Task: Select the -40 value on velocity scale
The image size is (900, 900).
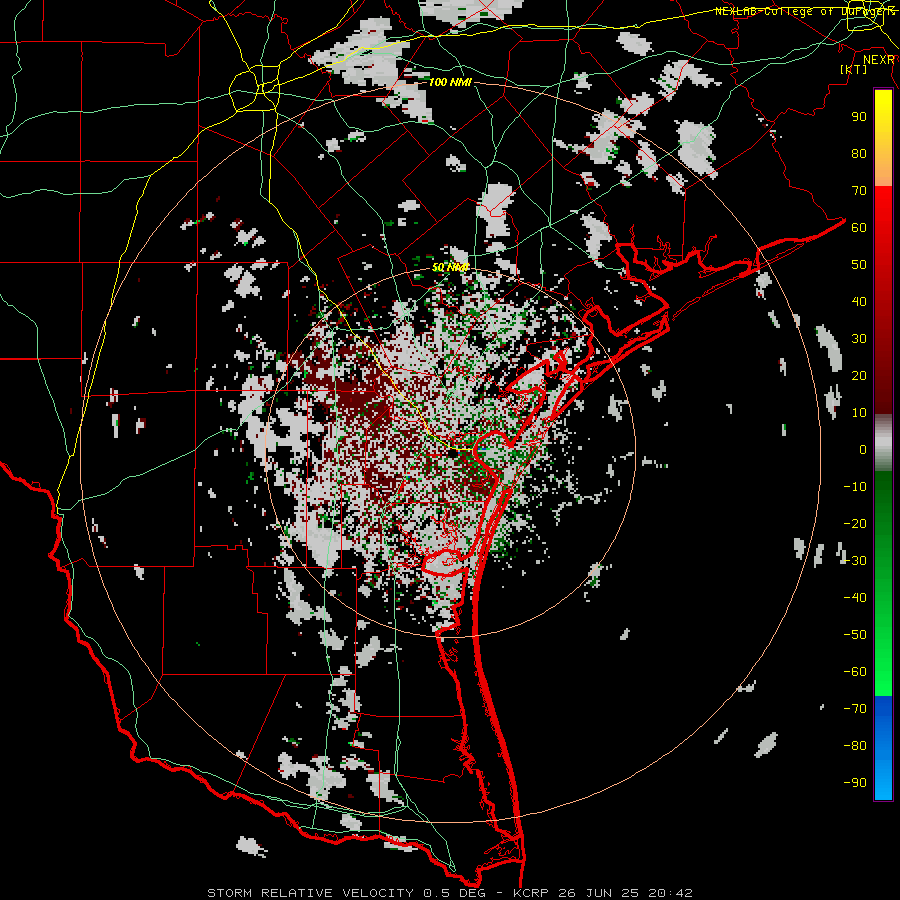Action: [x=855, y=598]
